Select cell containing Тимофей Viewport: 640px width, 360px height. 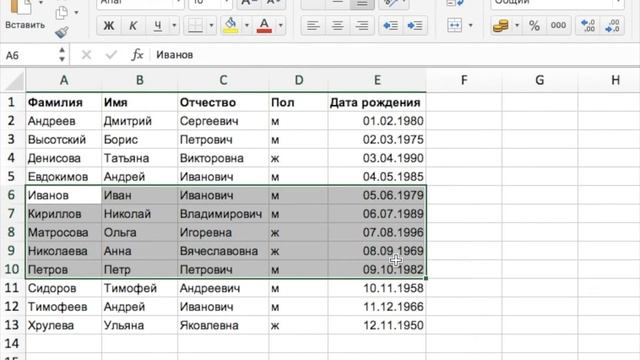pyautogui.click(x=140, y=288)
